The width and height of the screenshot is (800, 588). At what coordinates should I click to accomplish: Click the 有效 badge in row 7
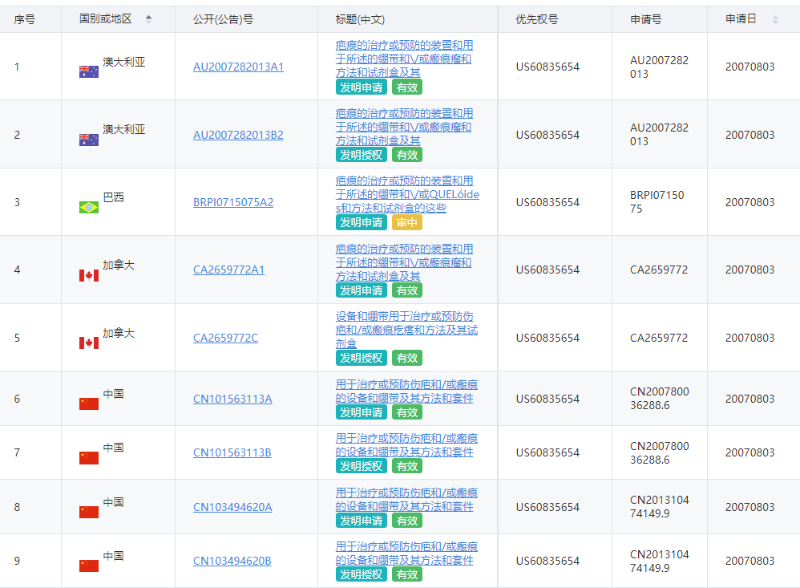407,466
